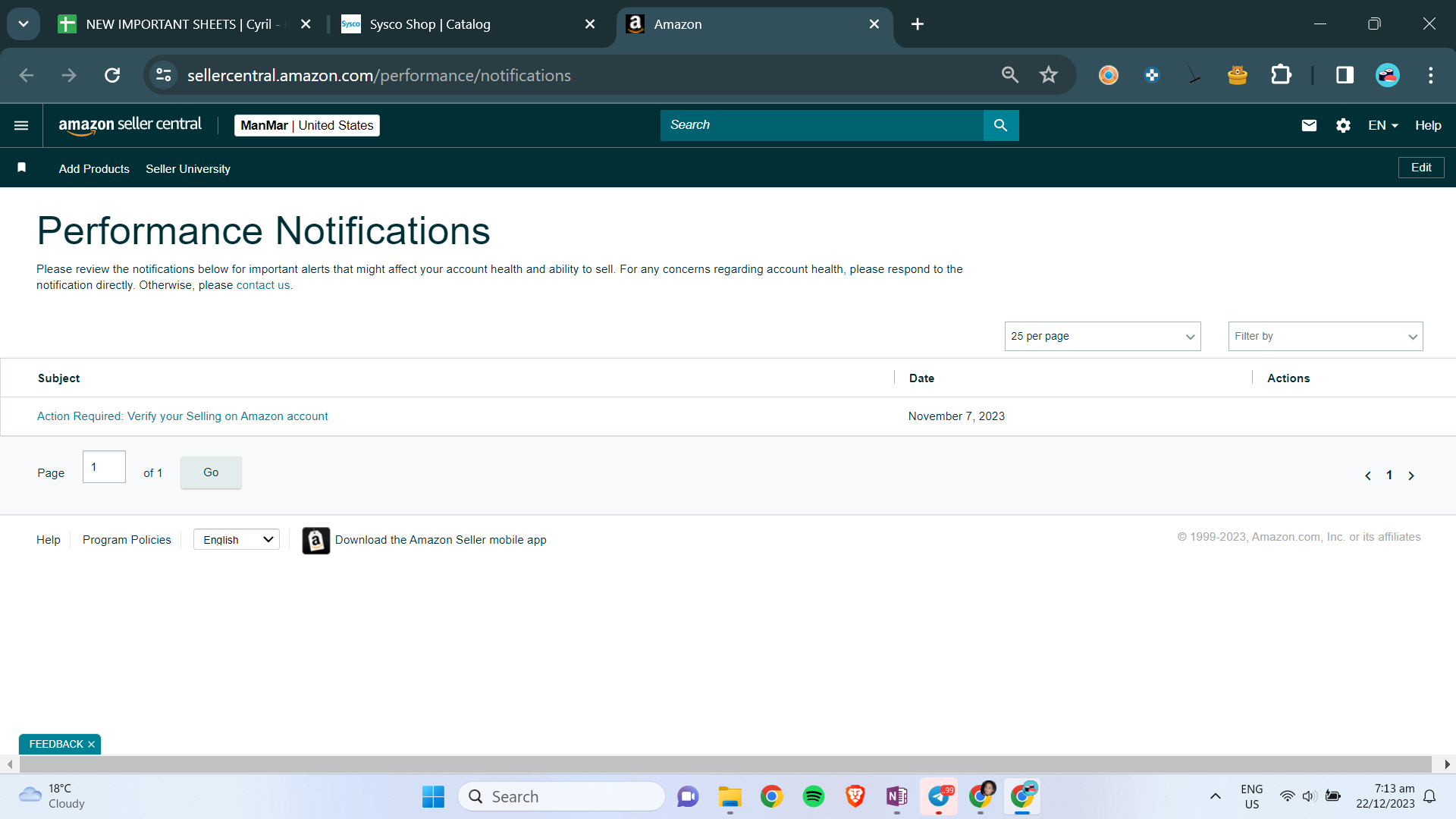Click the zoom magnifier icon in address bar
The width and height of the screenshot is (1456, 819).
click(x=1010, y=75)
